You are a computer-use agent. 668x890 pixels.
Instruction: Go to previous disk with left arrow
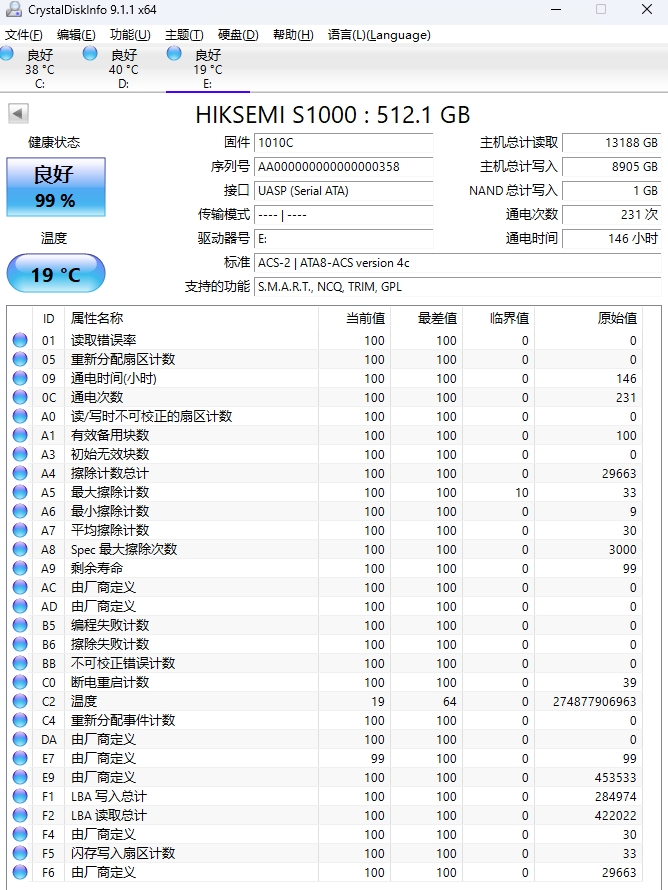[18, 114]
